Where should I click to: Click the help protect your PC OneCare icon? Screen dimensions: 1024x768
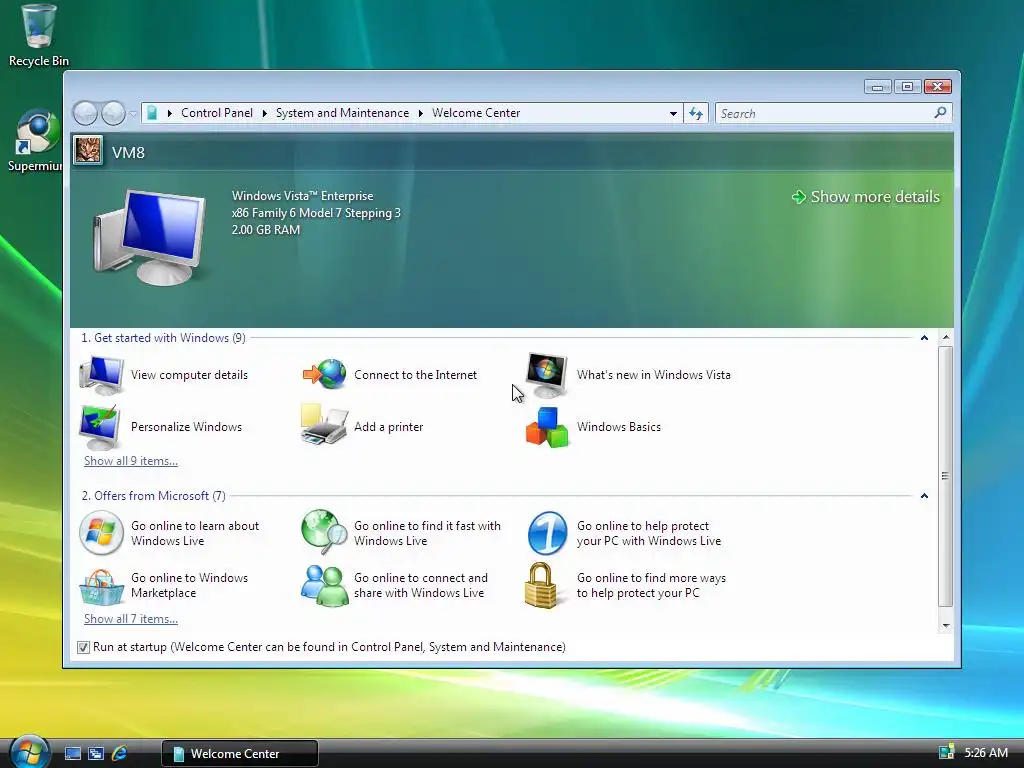[x=547, y=533]
